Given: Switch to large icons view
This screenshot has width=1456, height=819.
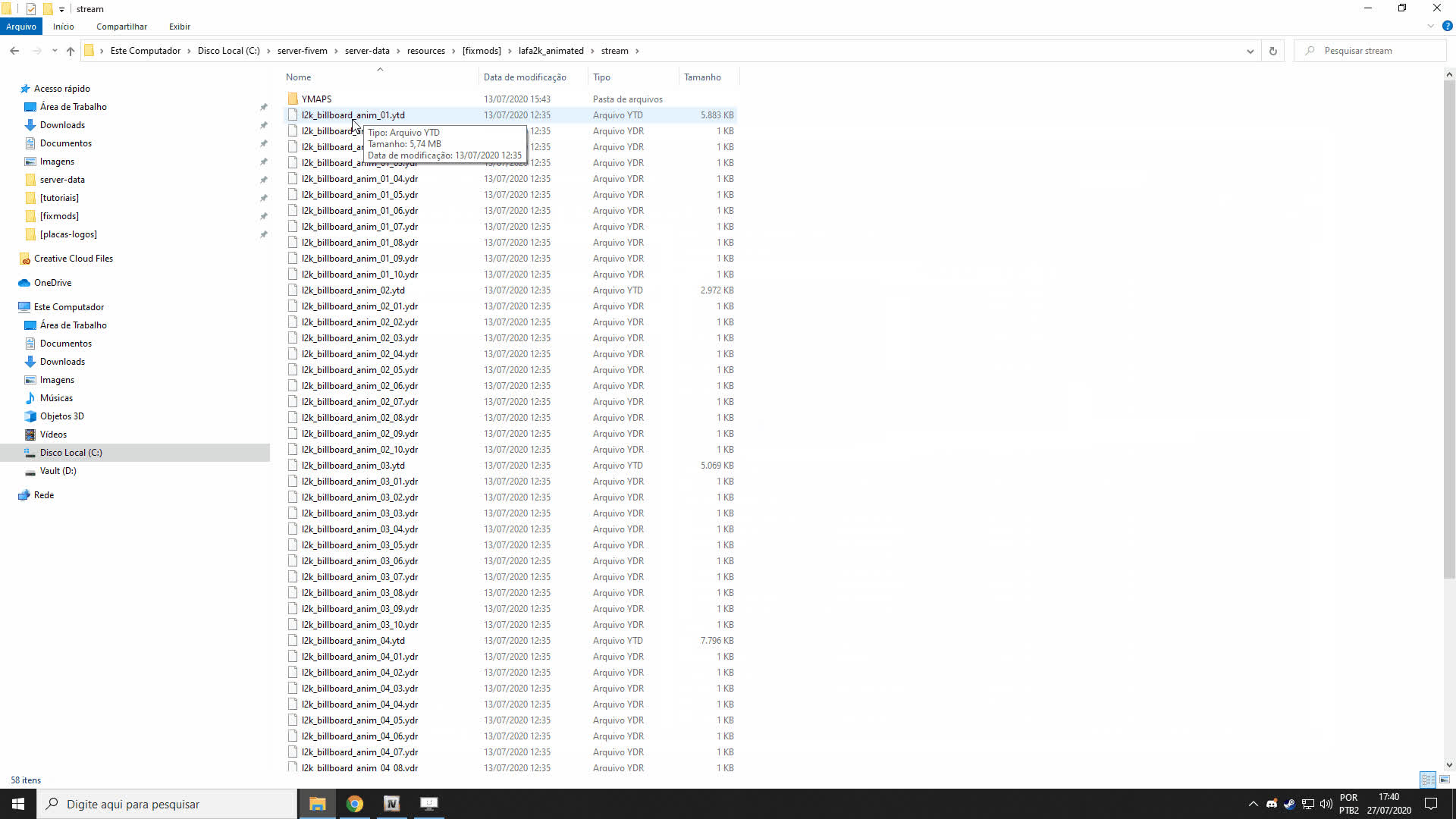Looking at the screenshot, I should [1445, 780].
